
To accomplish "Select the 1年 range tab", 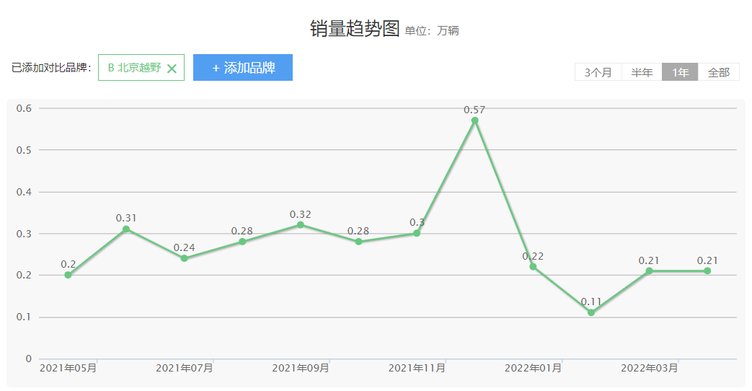I will (680, 72).
